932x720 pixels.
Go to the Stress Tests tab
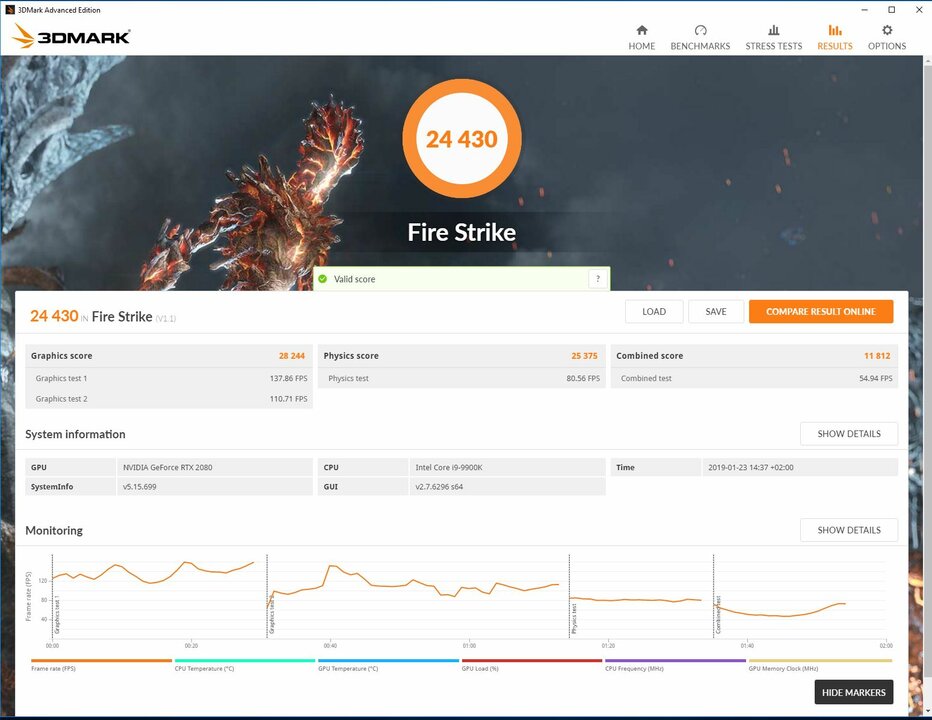coord(773,37)
